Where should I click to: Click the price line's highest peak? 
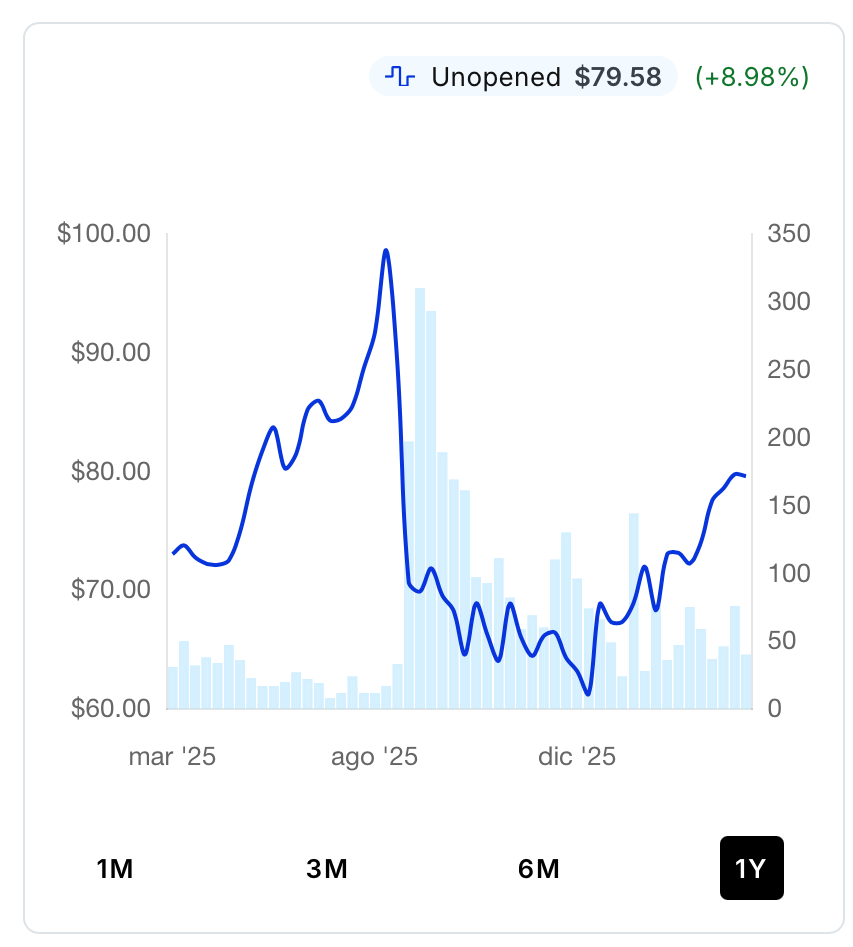386,250
